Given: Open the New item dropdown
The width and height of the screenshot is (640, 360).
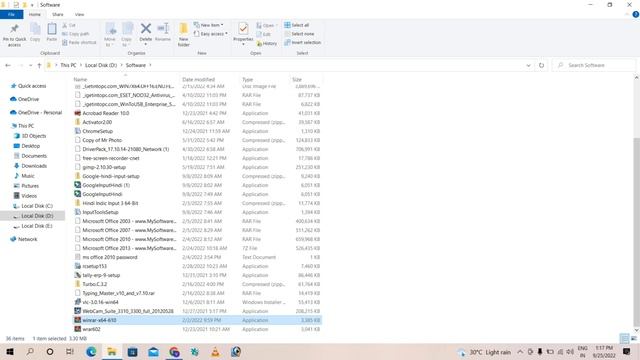Looking at the screenshot, I should click(x=209, y=25).
